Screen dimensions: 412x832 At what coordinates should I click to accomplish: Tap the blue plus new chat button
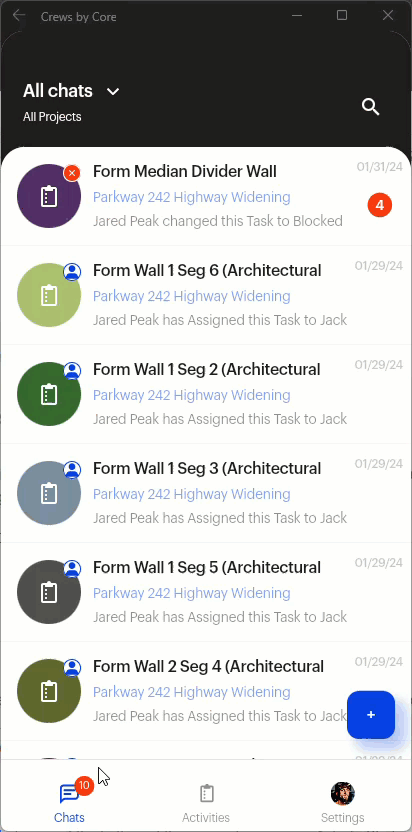[371, 715]
